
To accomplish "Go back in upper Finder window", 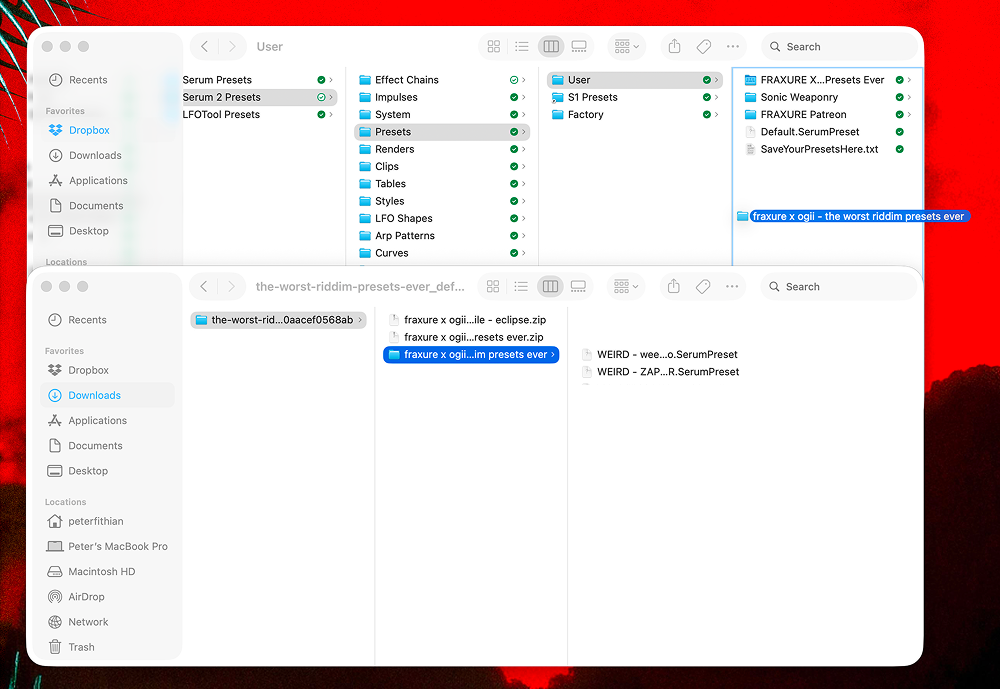I will 204,47.
